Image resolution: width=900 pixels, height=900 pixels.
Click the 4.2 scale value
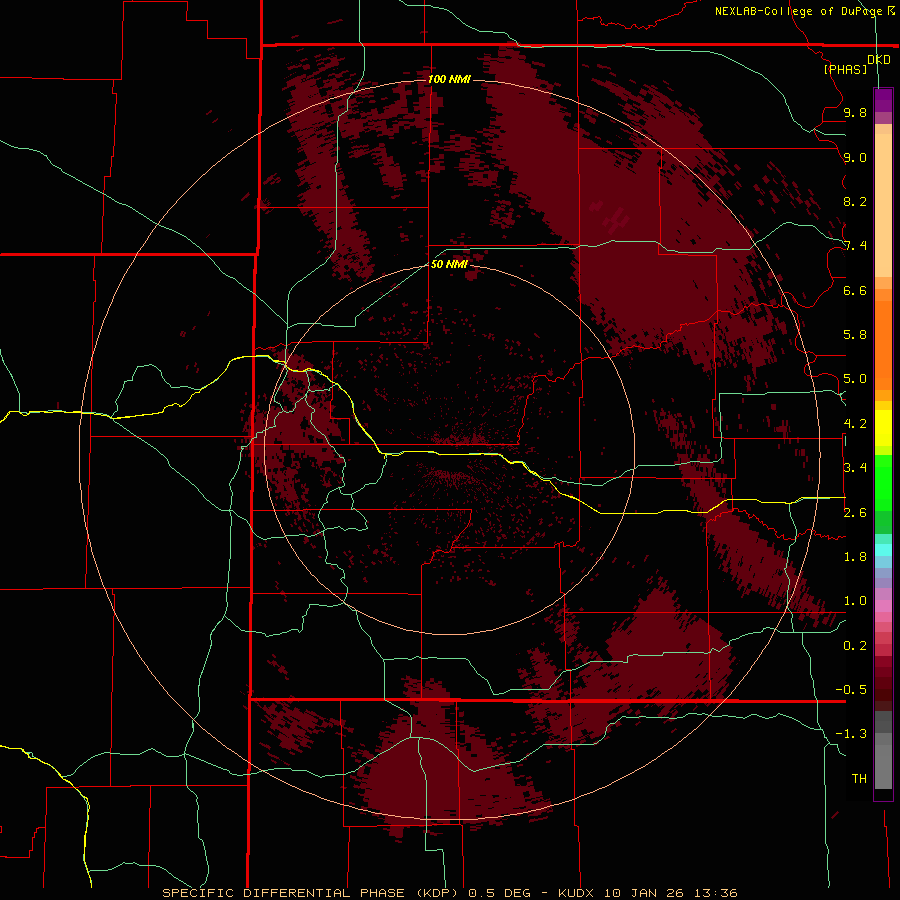pos(855,424)
